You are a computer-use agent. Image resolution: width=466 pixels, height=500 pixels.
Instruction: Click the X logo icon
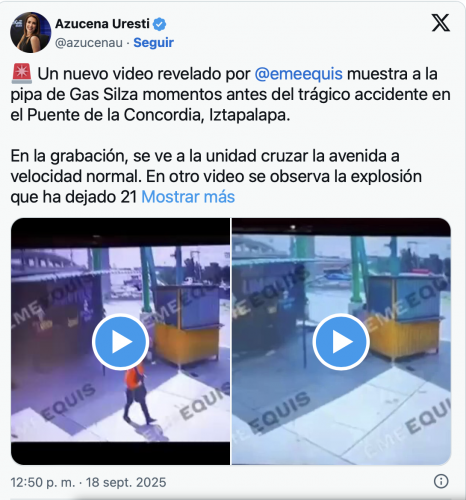coord(441,23)
